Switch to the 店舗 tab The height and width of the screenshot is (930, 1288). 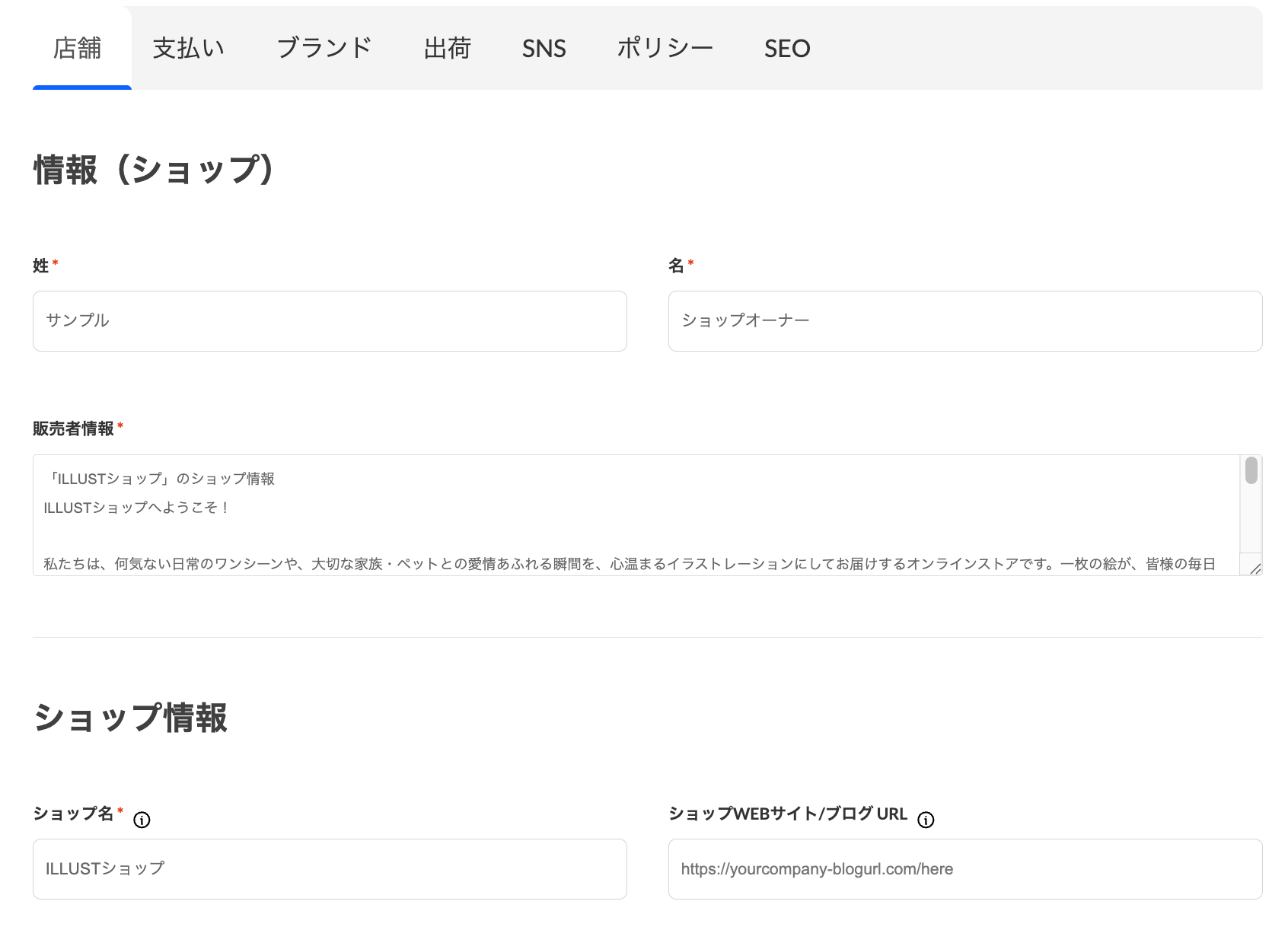[x=78, y=49]
